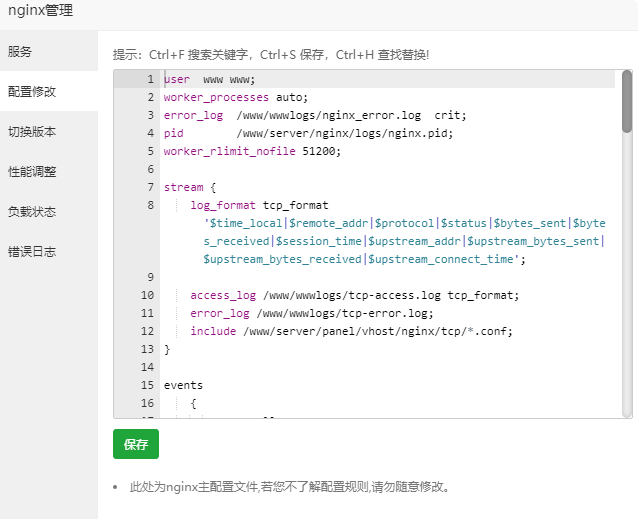This screenshot has height=519, width=638.
Task: Click the 'events' line in editor
Action: coord(183,385)
